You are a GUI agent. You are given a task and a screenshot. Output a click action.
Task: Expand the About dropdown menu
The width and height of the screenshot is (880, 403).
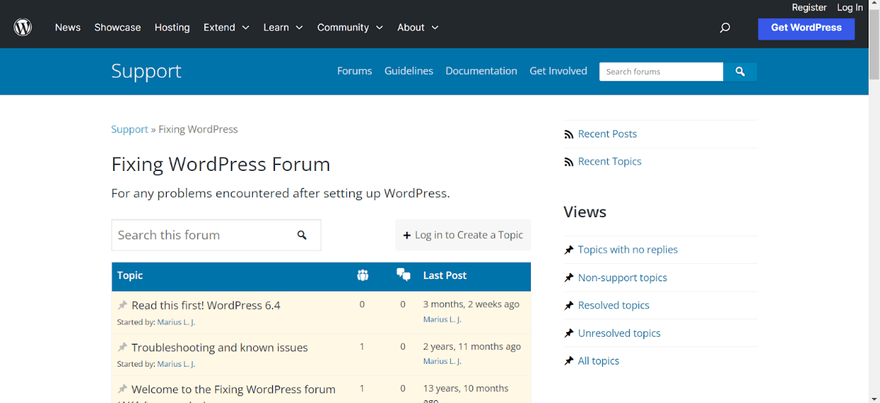pyautogui.click(x=418, y=28)
